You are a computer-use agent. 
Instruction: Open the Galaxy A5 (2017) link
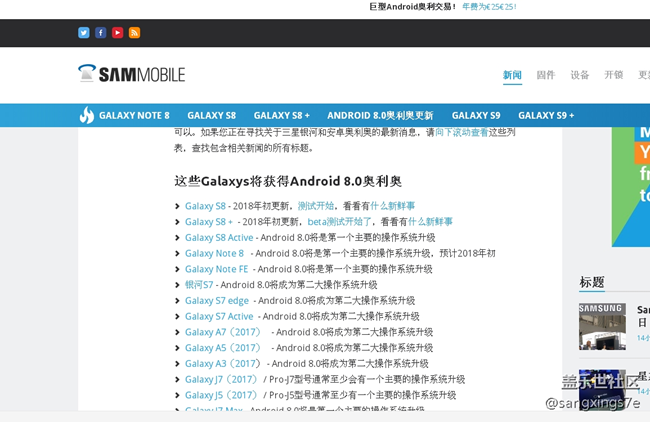coord(223,348)
